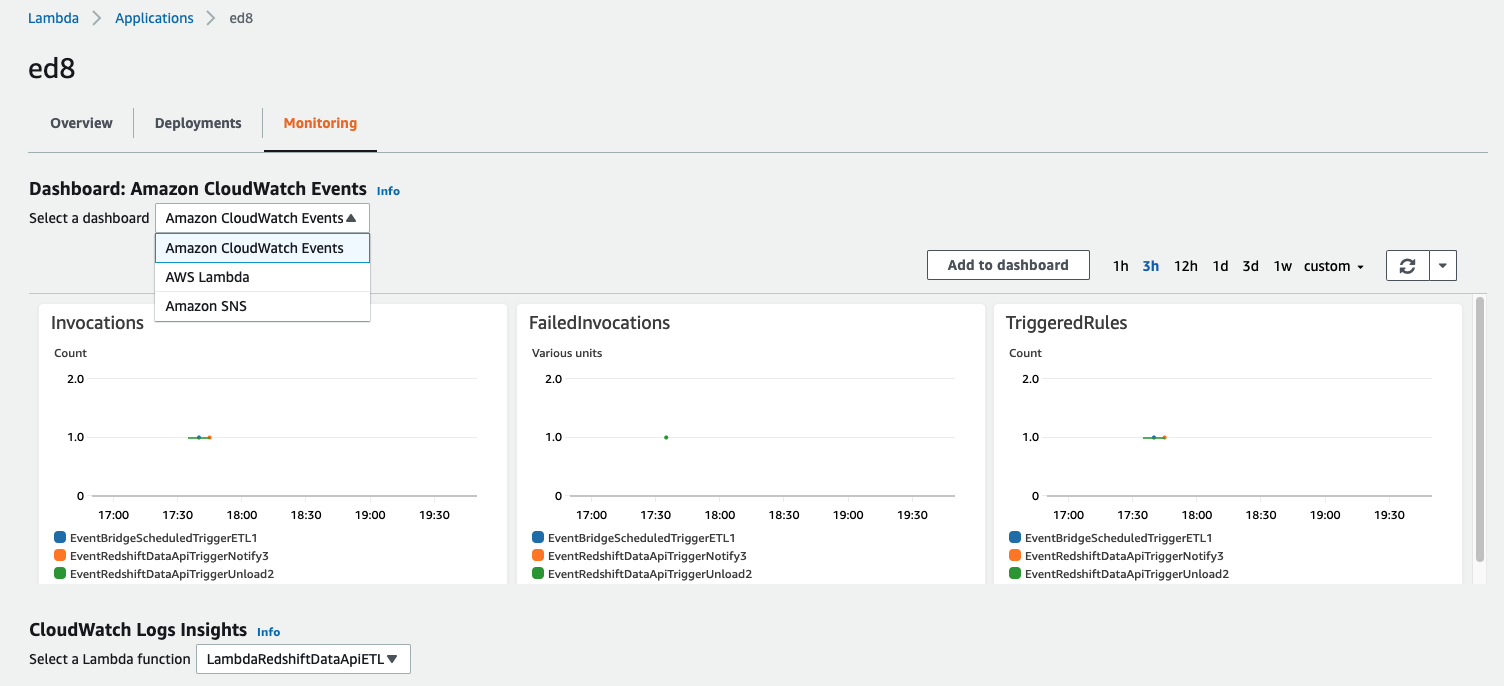This screenshot has height=686, width=1504.
Task: Click the refresh dashboard icon button
Action: tap(1408, 265)
